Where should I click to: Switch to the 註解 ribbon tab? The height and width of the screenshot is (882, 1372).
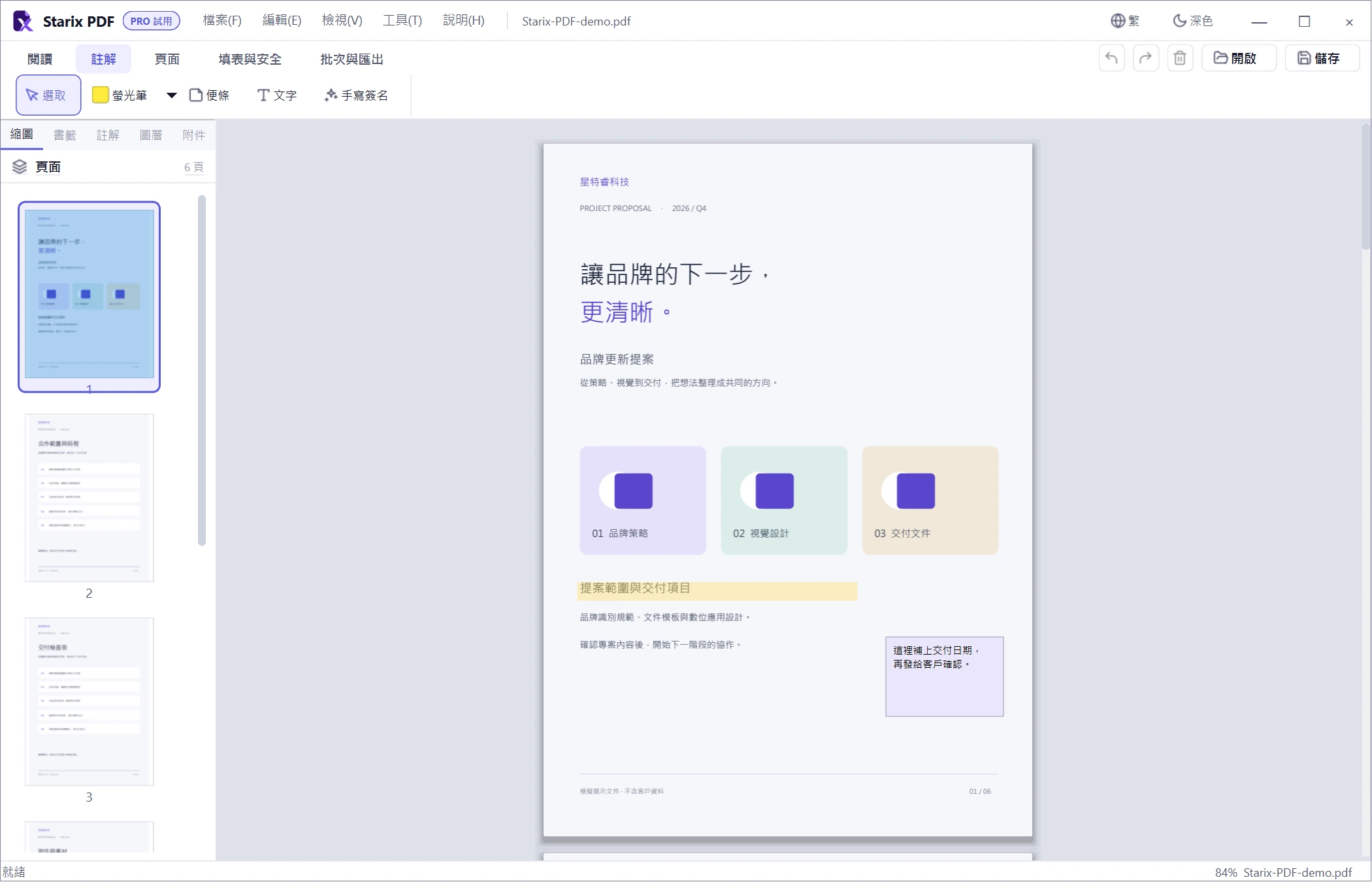103,59
